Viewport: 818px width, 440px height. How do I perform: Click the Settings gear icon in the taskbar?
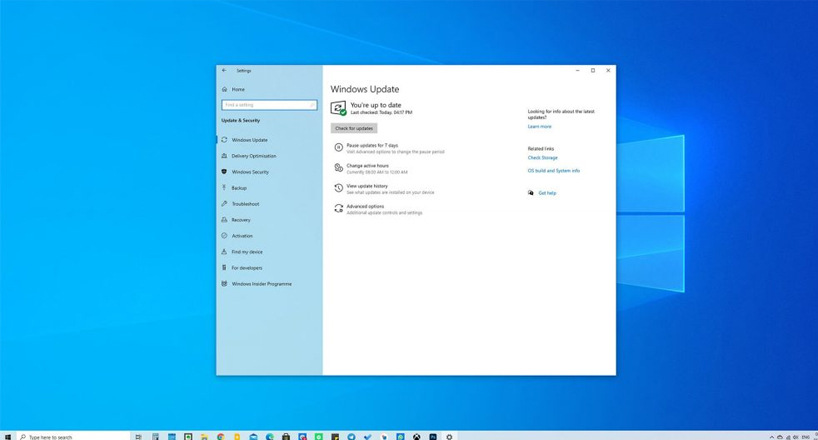[449, 436]
